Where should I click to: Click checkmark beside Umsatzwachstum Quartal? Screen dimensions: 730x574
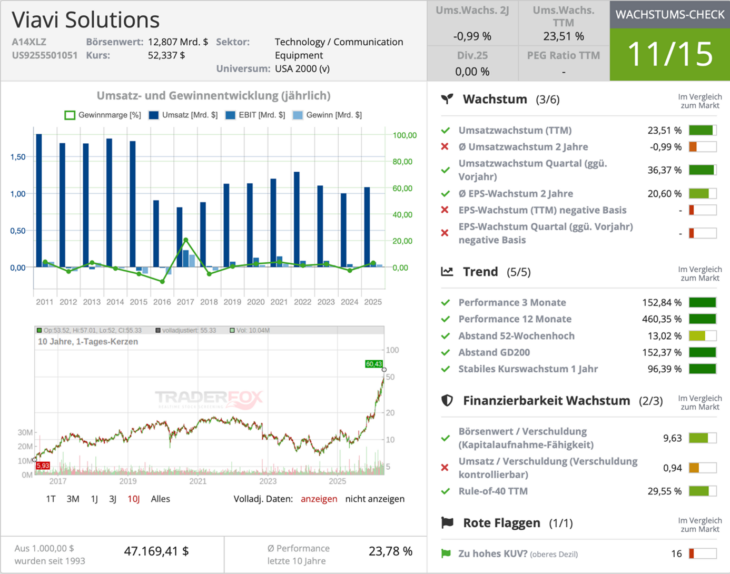(x=446, y=170)
